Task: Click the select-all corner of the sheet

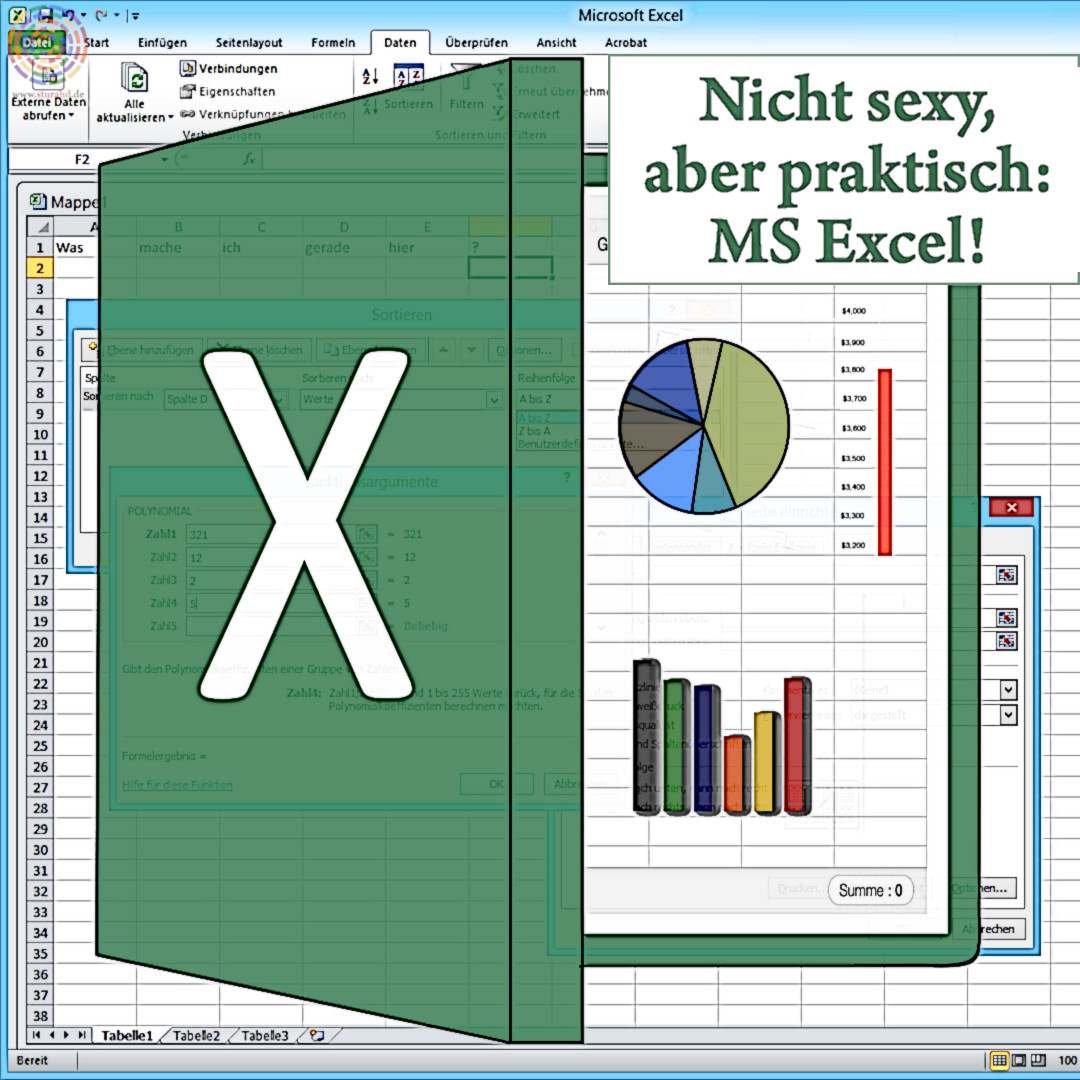Action: click(41, 226)
